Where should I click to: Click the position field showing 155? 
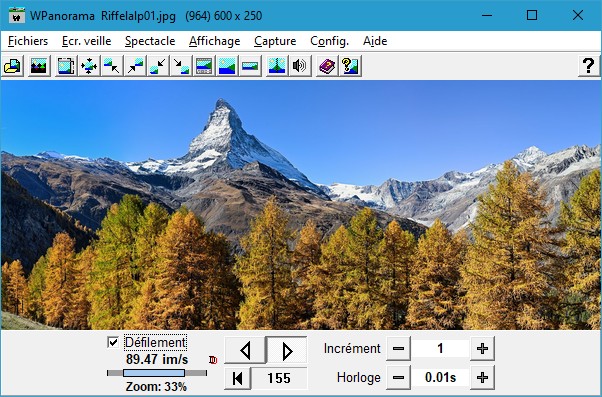279,378
